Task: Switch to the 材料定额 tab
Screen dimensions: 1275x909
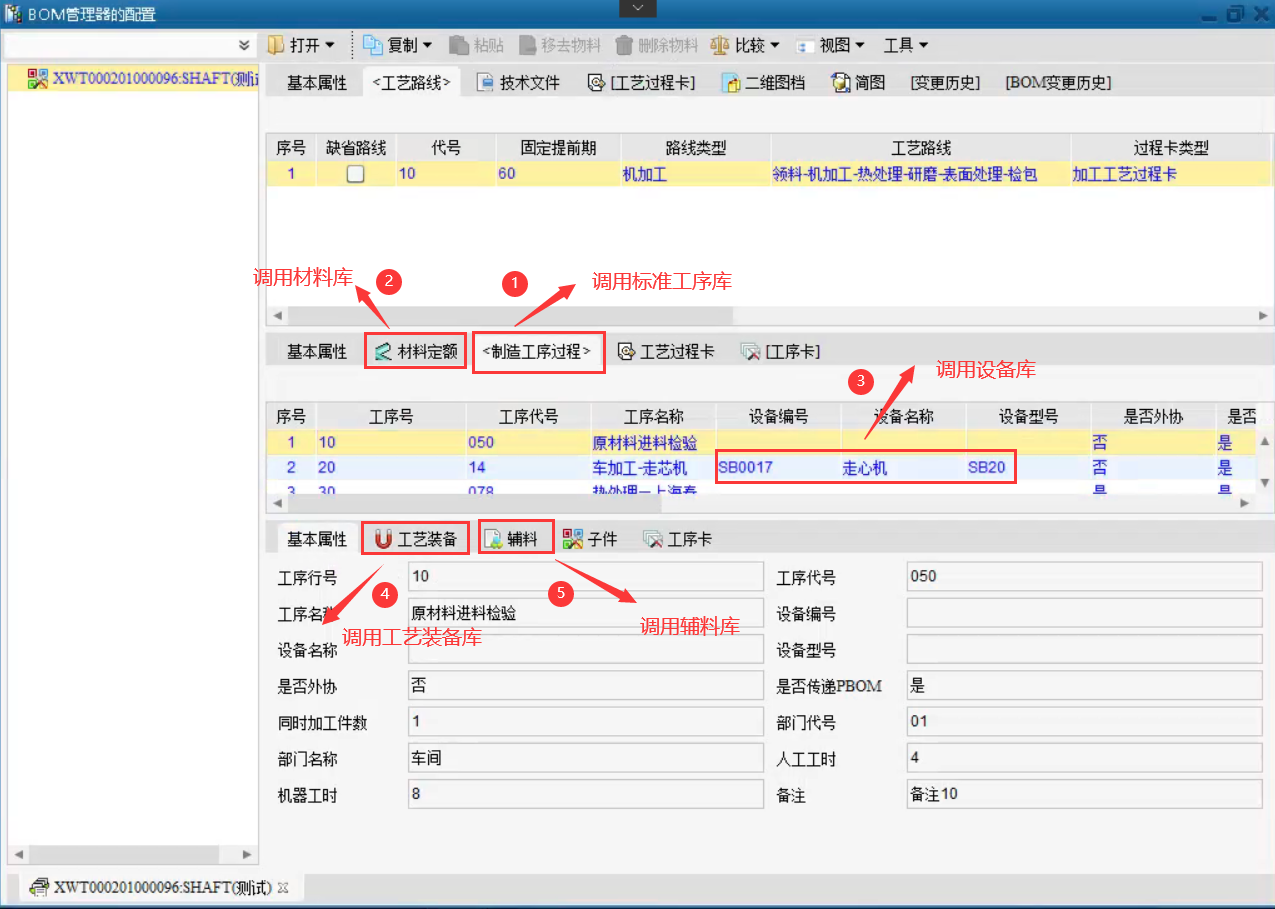Action: coord(416,352)
